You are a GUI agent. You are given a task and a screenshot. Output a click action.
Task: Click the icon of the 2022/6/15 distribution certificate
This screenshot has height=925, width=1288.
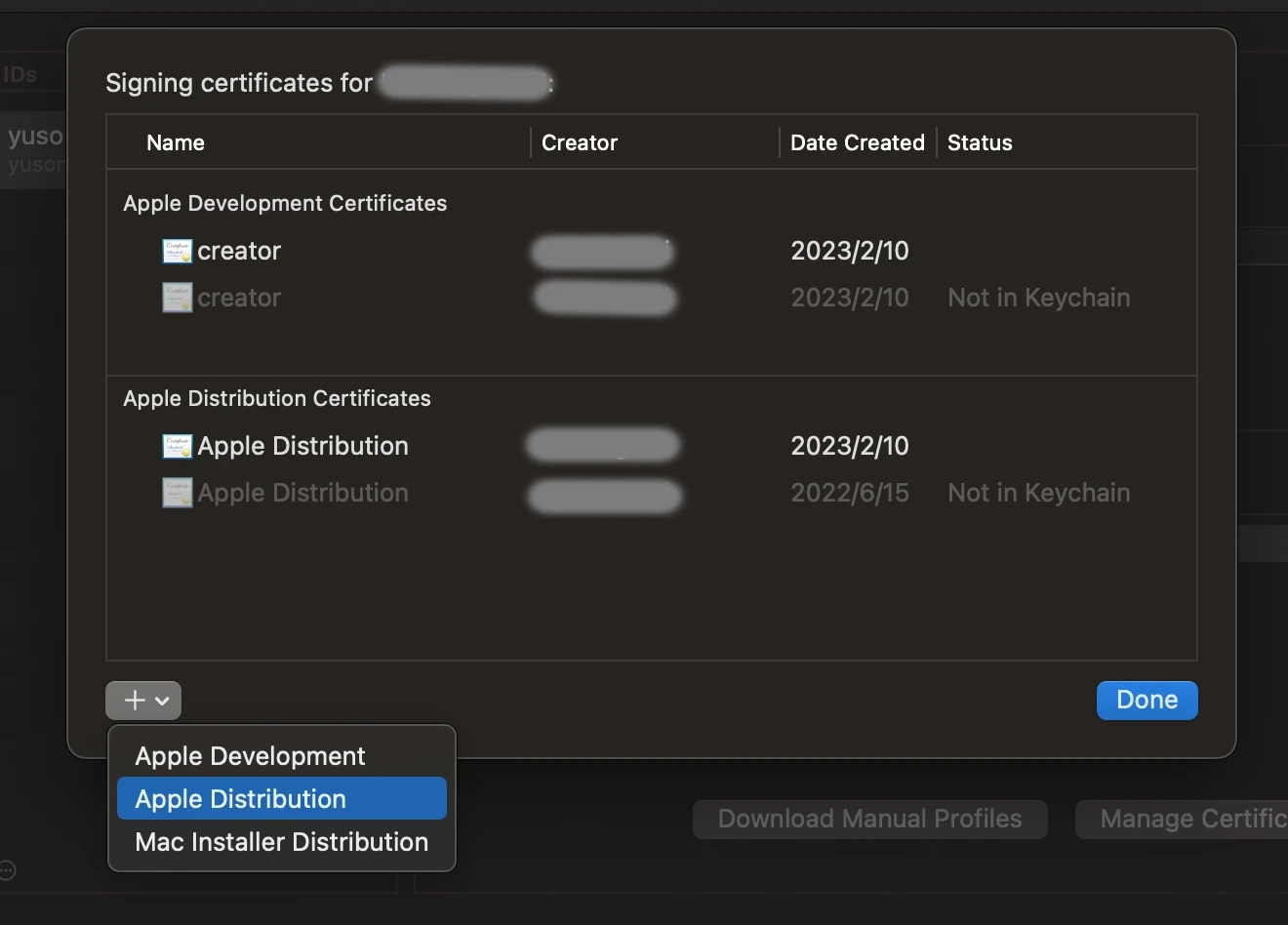click(177, 493)
